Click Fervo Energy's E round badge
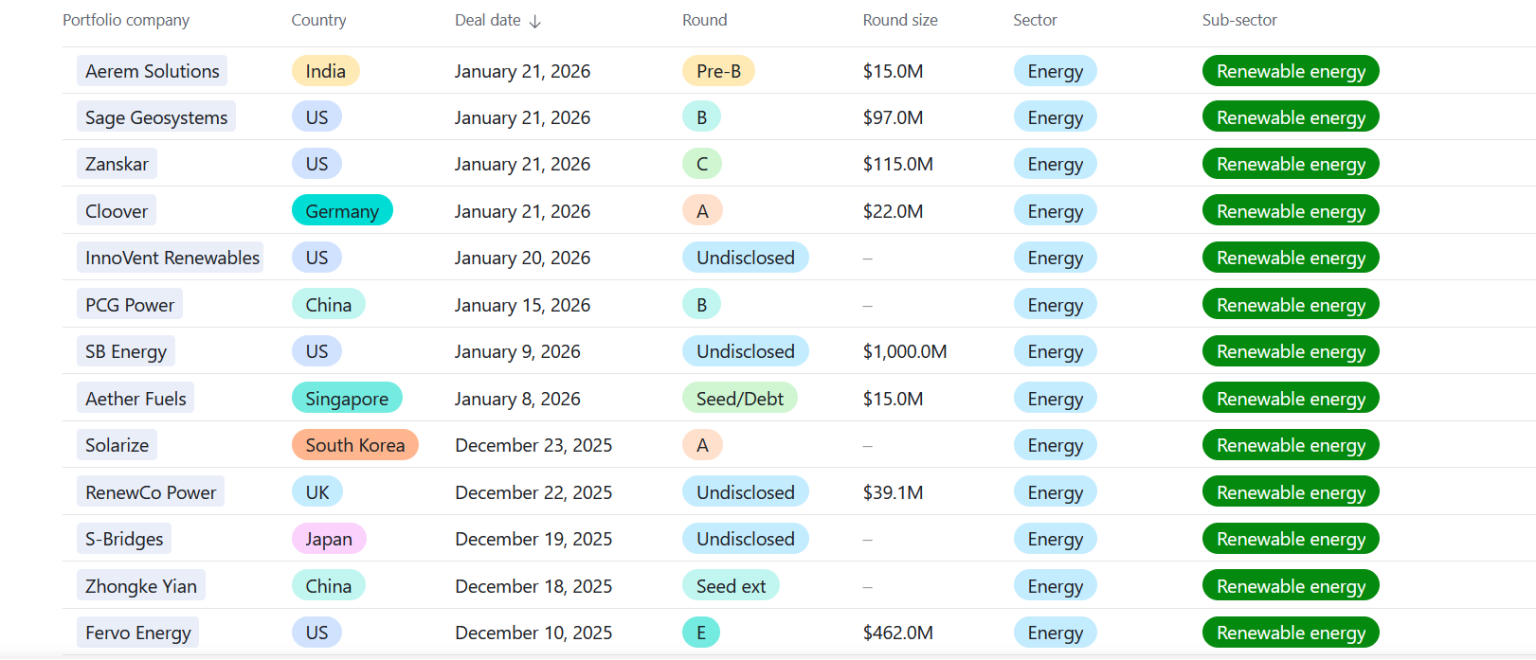Viewport: 1536px width, 660px height. [701, 633]
